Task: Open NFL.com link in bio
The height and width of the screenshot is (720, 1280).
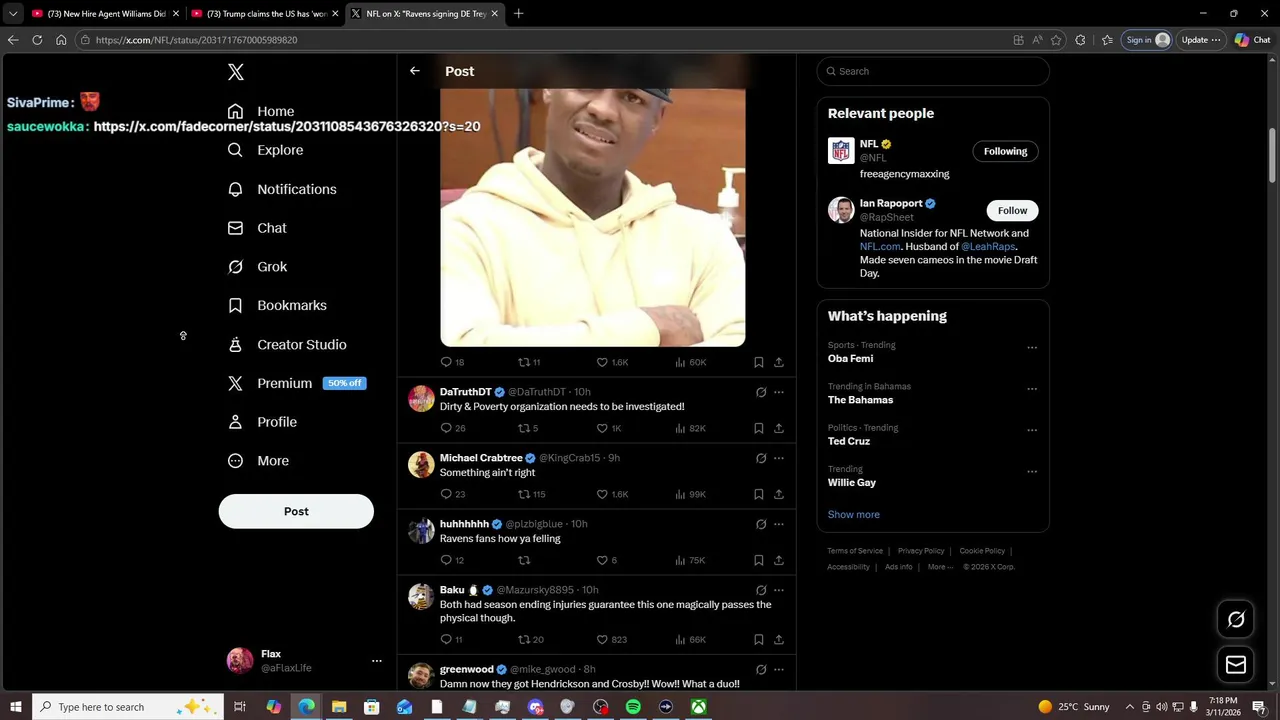Action: click(880, 246)
